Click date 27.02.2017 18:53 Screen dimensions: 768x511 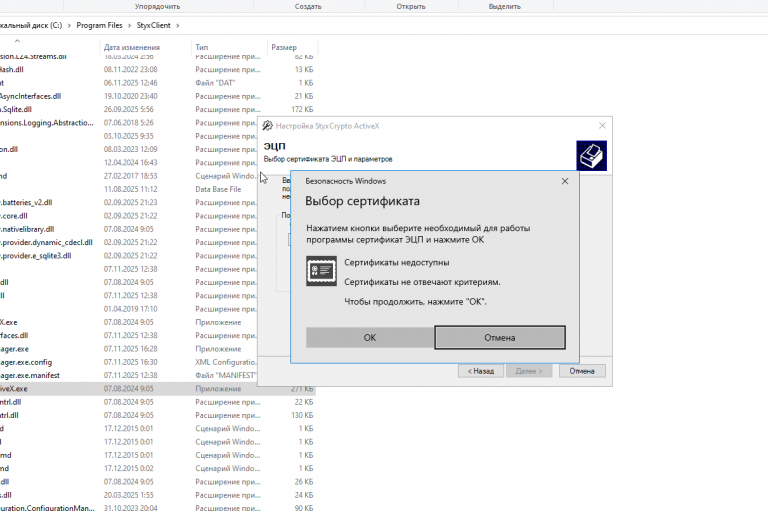[x=130, y=175]
